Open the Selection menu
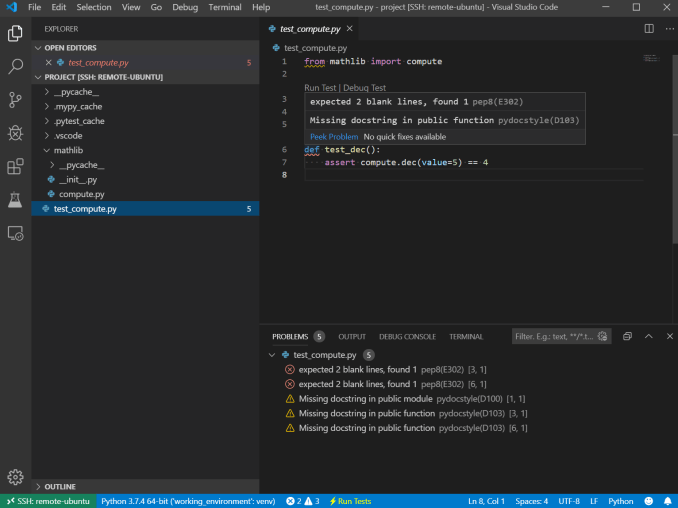Viewport: 678px width, 508px height. coord(94,7)
